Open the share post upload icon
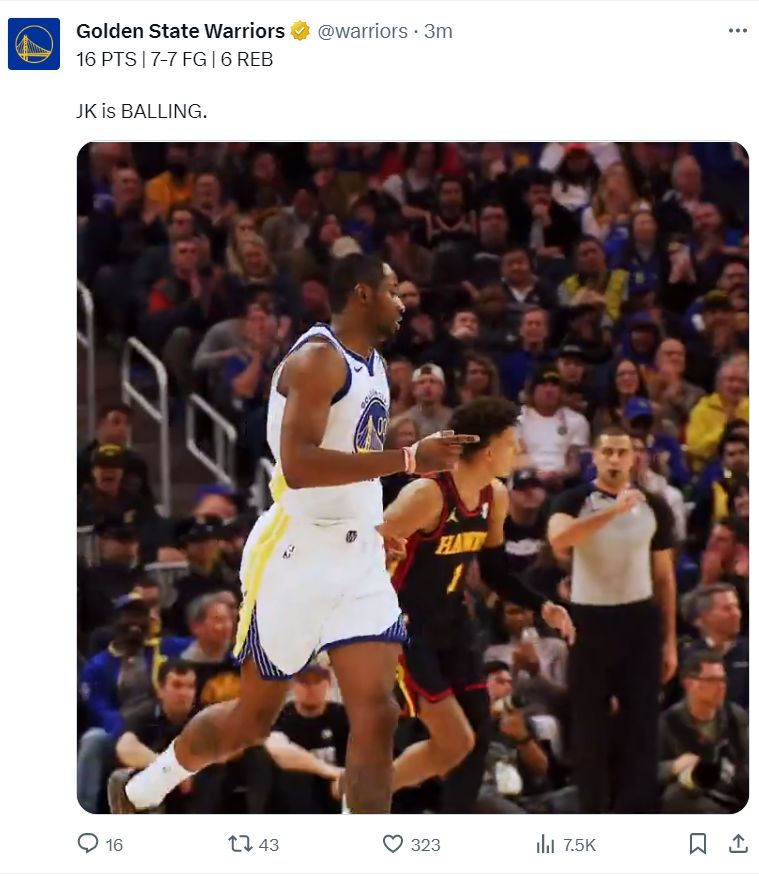 pyautogui.click(x=738, y=844)
